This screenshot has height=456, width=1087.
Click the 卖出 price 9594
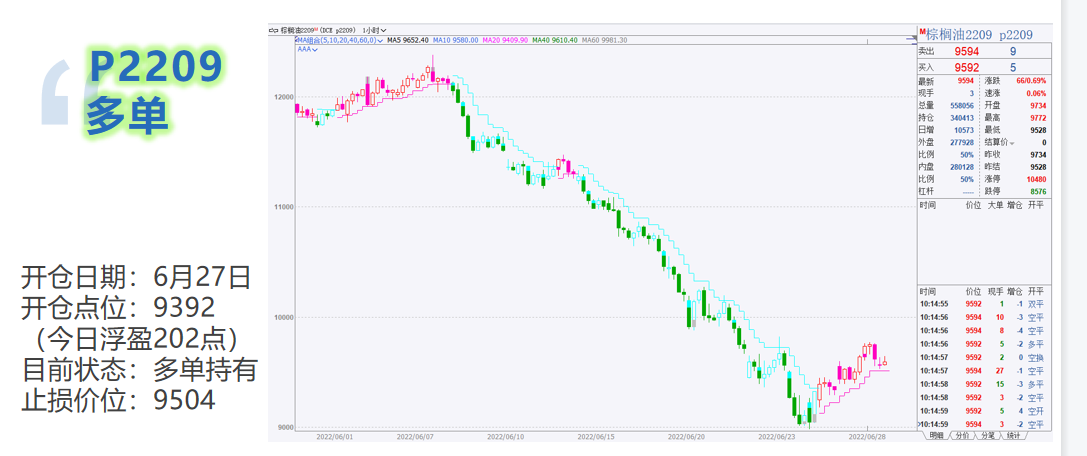[x=966, y=52]
